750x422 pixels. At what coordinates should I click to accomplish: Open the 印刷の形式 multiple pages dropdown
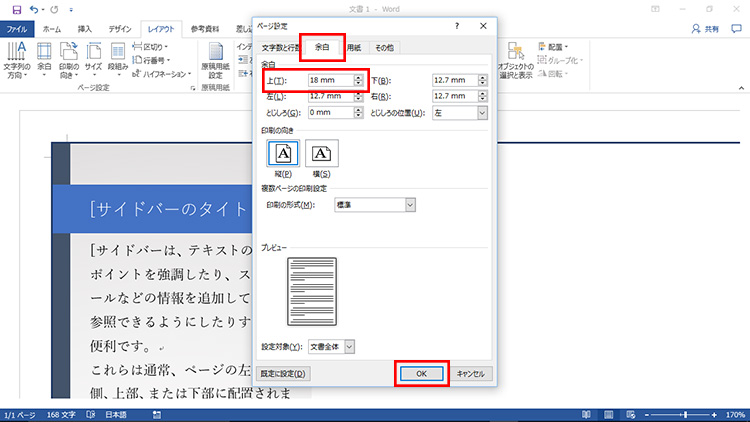pyautogui.click(x=410, y=205)
